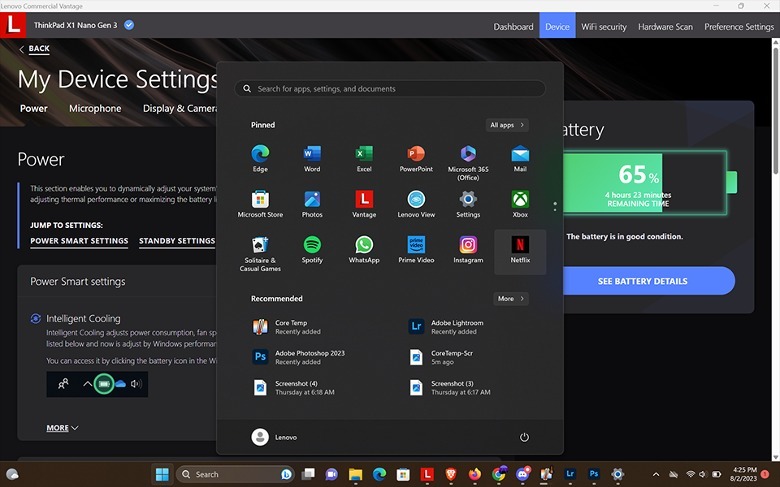The height and width of the screenshot is (487, 780).
Task: Go BACK in Lenovo Vantage
Action: [x=35, y=49]
